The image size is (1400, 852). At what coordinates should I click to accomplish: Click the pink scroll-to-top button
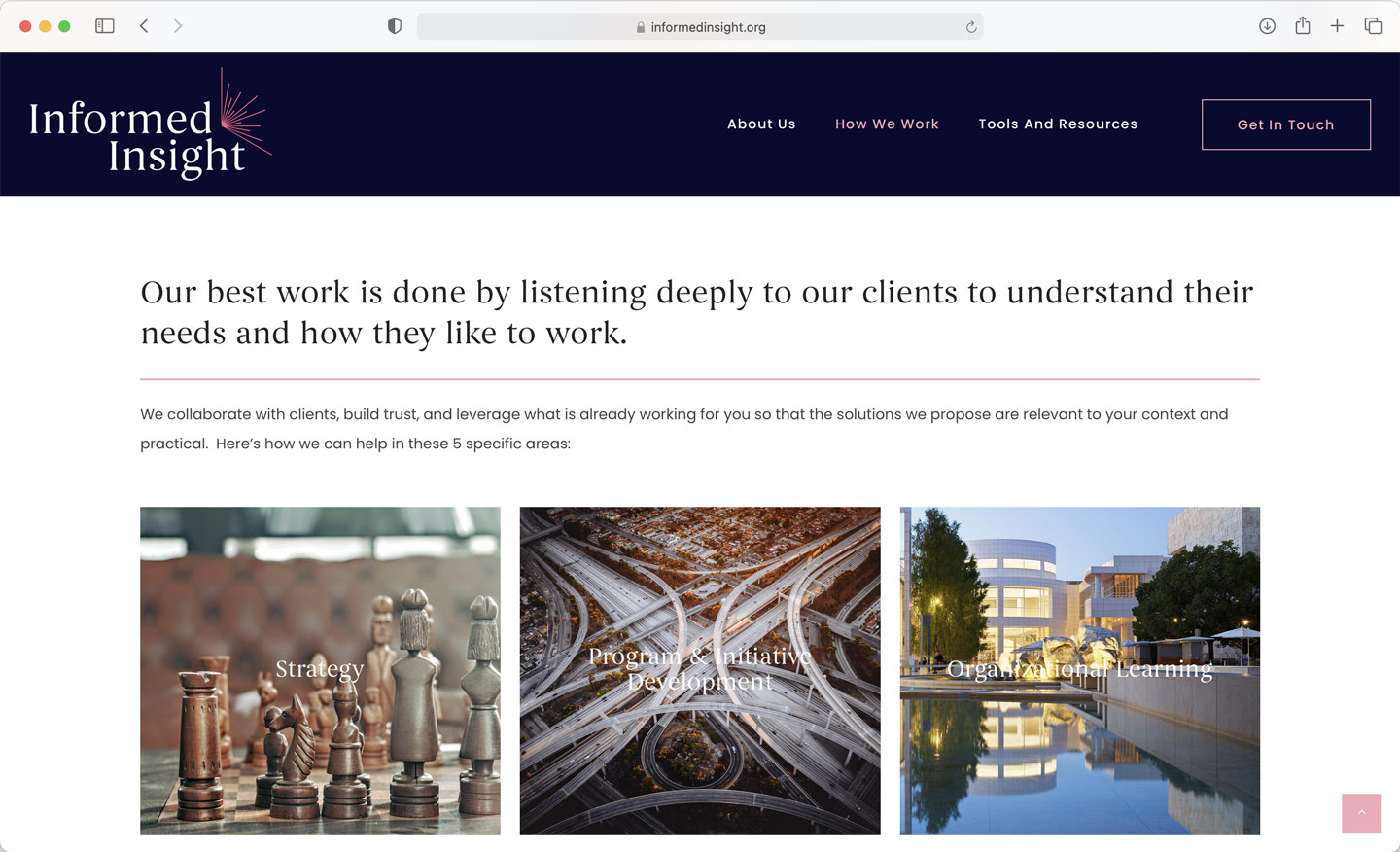tap(1360, 813)
